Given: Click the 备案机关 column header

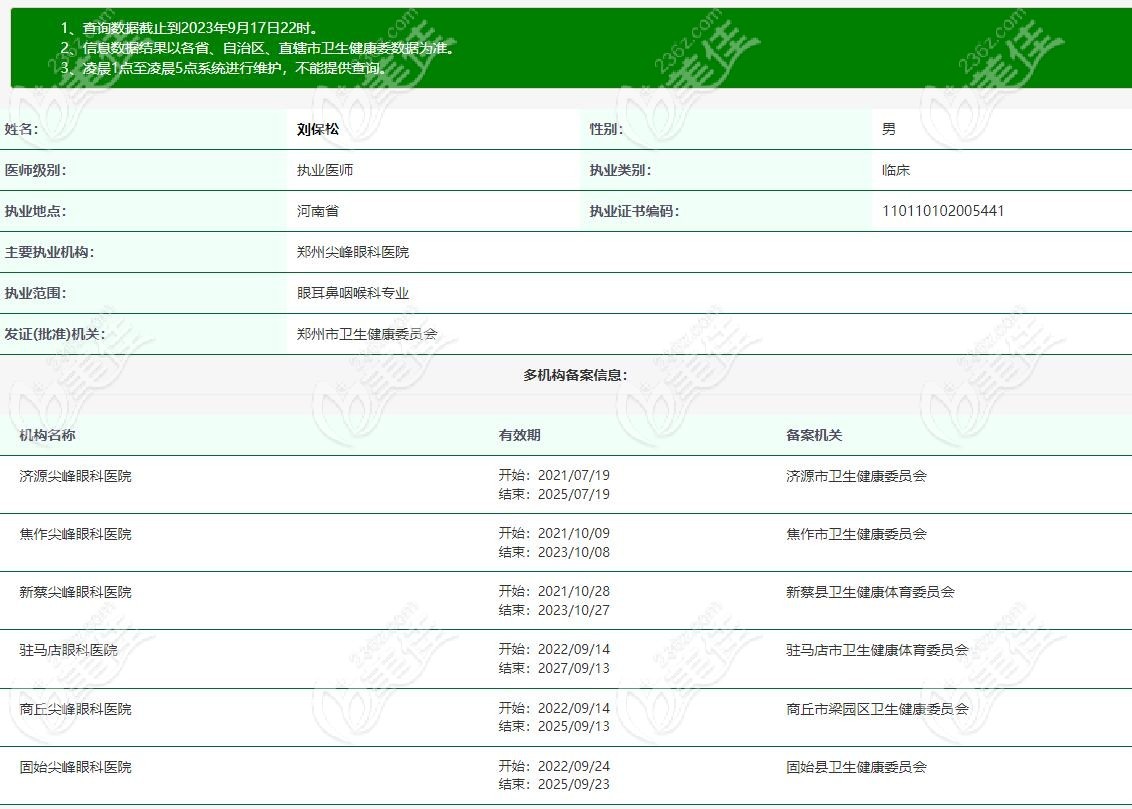Looking at the screenshot, I should [814, 435].
